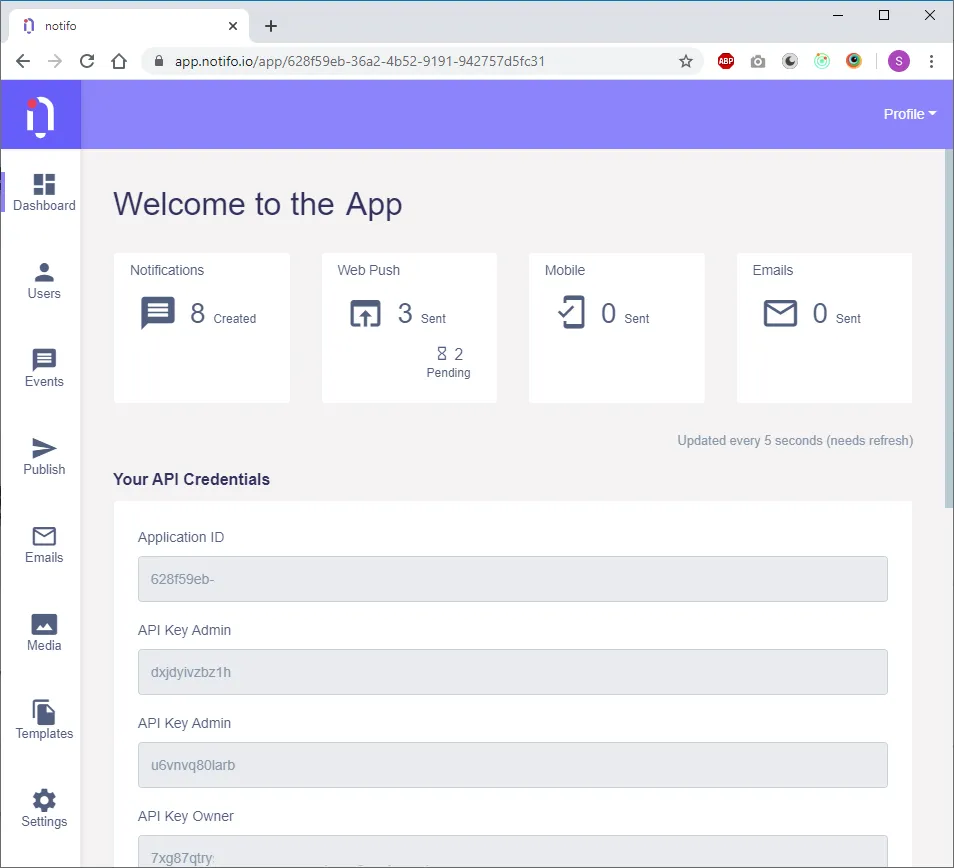Click the address bar URL
The image size is (954, 868).
pos(360,61)
